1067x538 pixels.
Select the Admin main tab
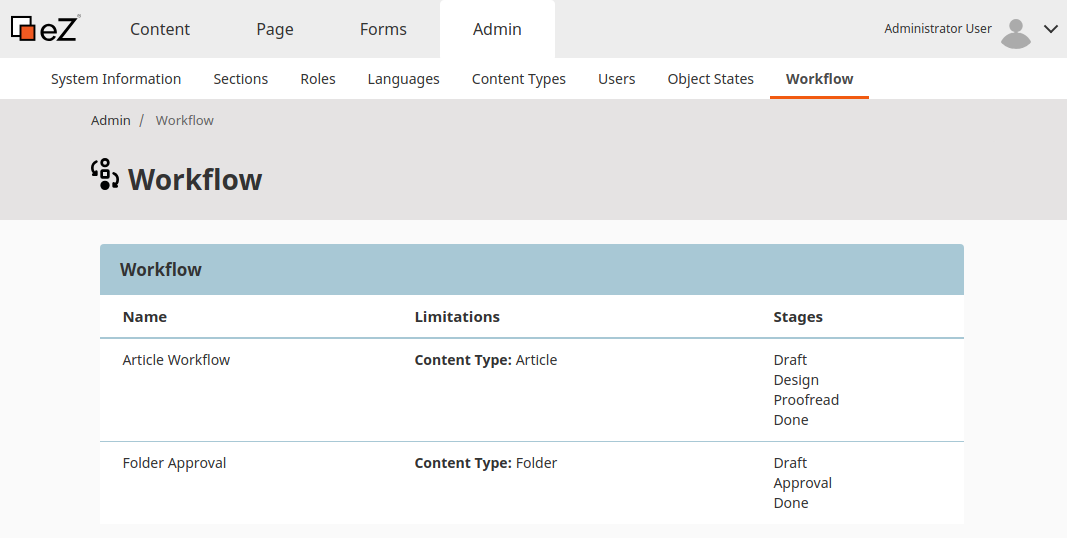497,29
